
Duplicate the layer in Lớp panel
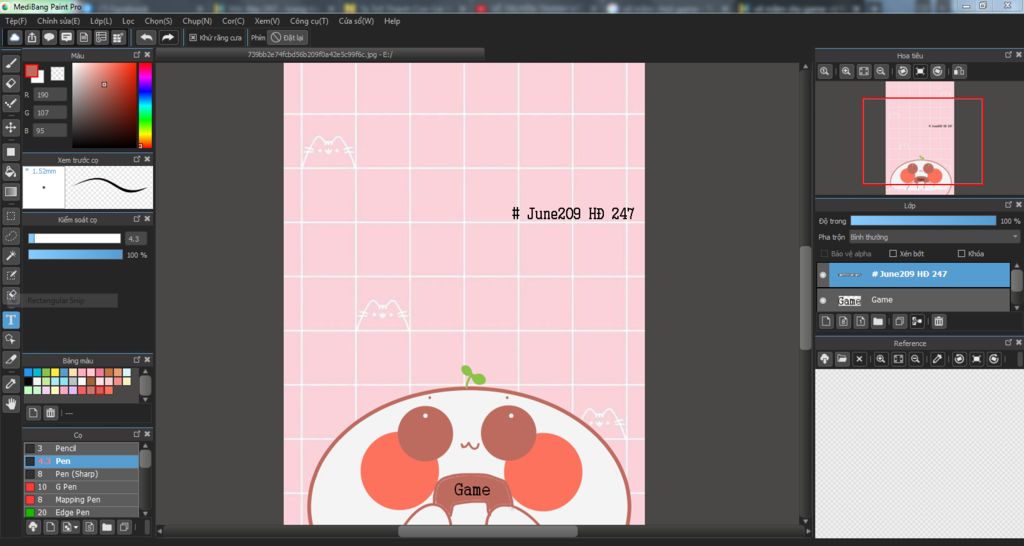click(900, 321)
